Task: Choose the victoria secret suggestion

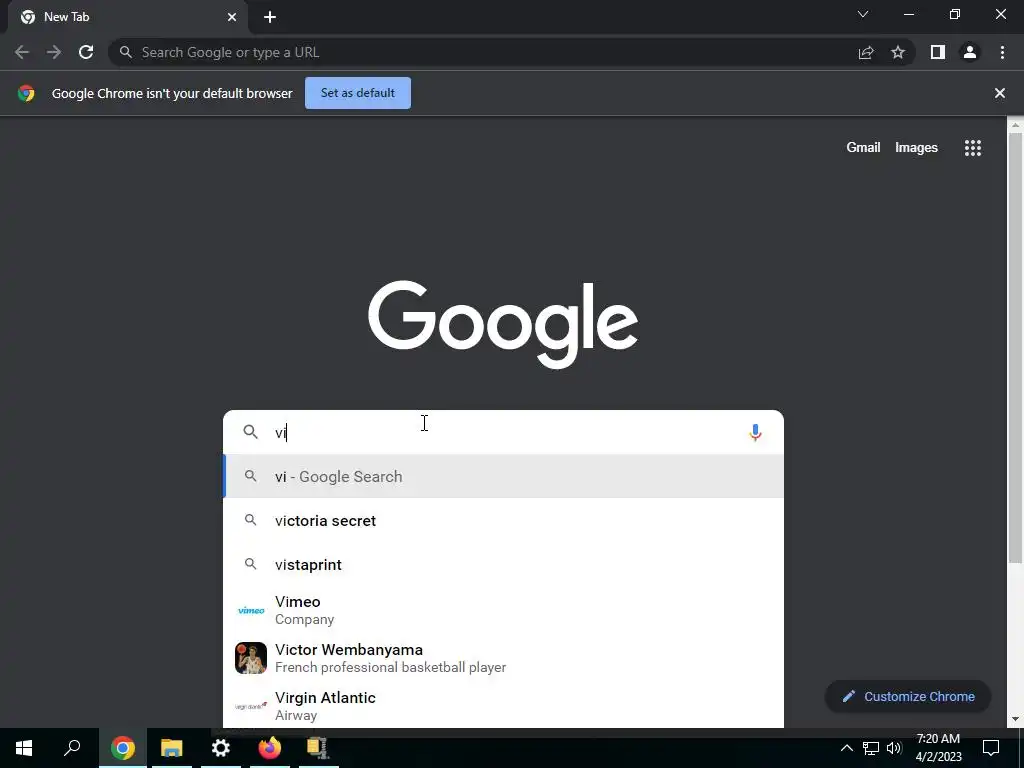Action: click(503, 520)
